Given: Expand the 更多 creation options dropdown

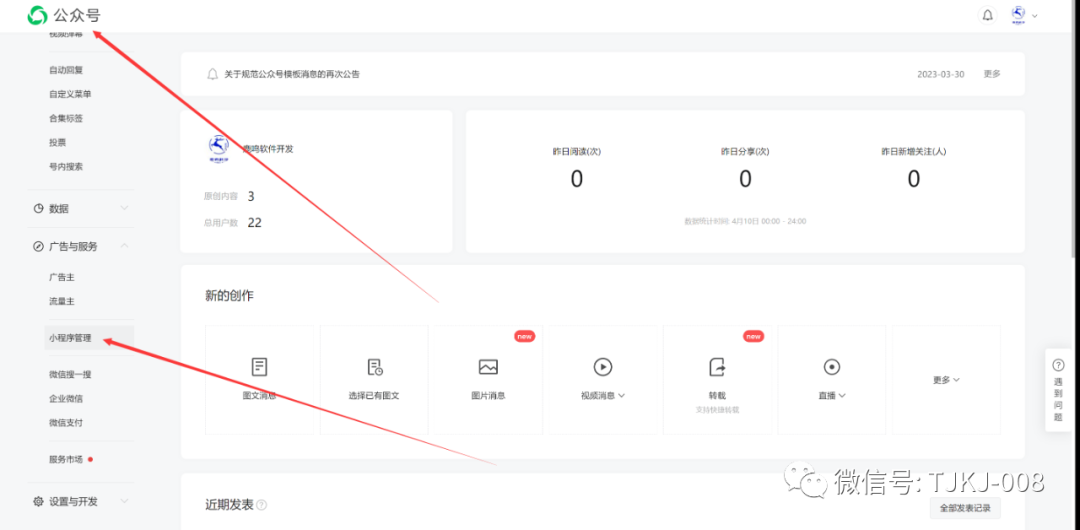Looking at the screenshot, I should click(946, 380).
